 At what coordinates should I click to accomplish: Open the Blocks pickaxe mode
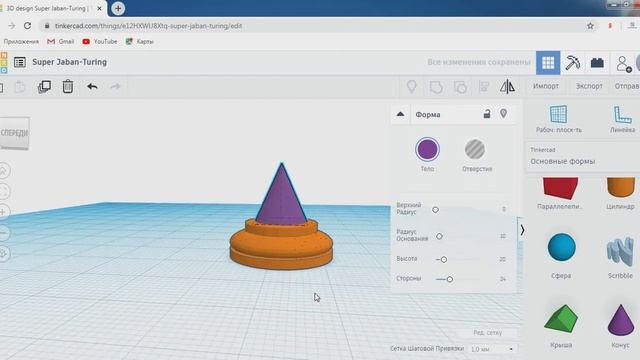pyautogui.click(x=573, y=62)
